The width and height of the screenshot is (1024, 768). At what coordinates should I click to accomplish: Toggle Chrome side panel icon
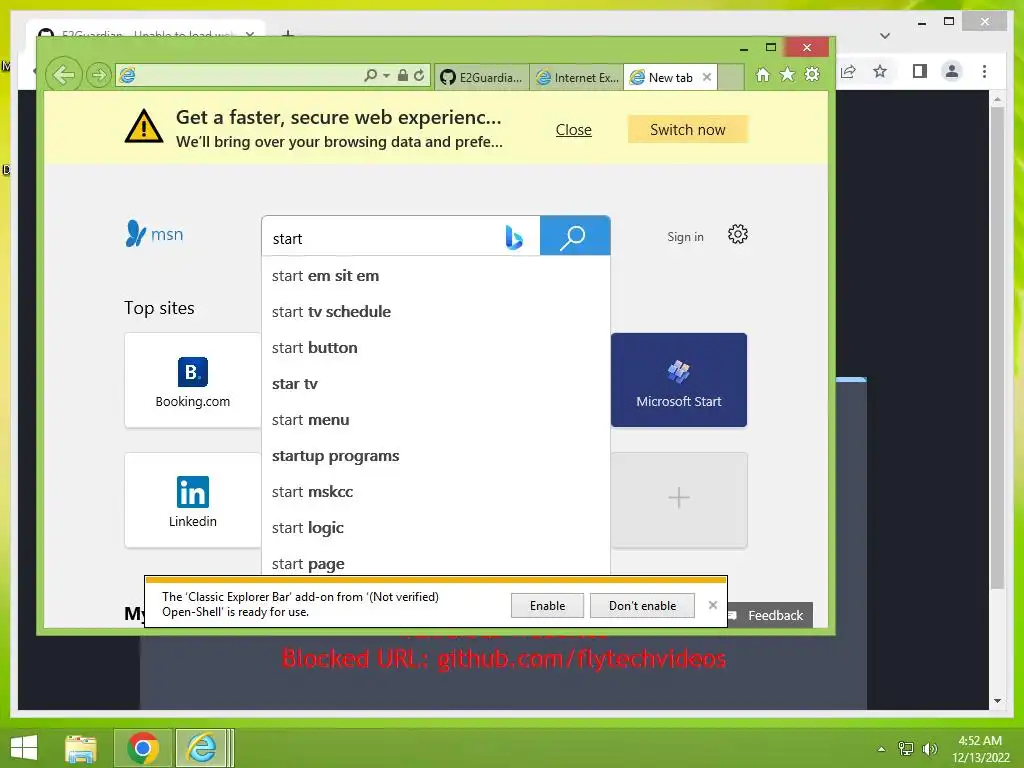coord(920,71)
